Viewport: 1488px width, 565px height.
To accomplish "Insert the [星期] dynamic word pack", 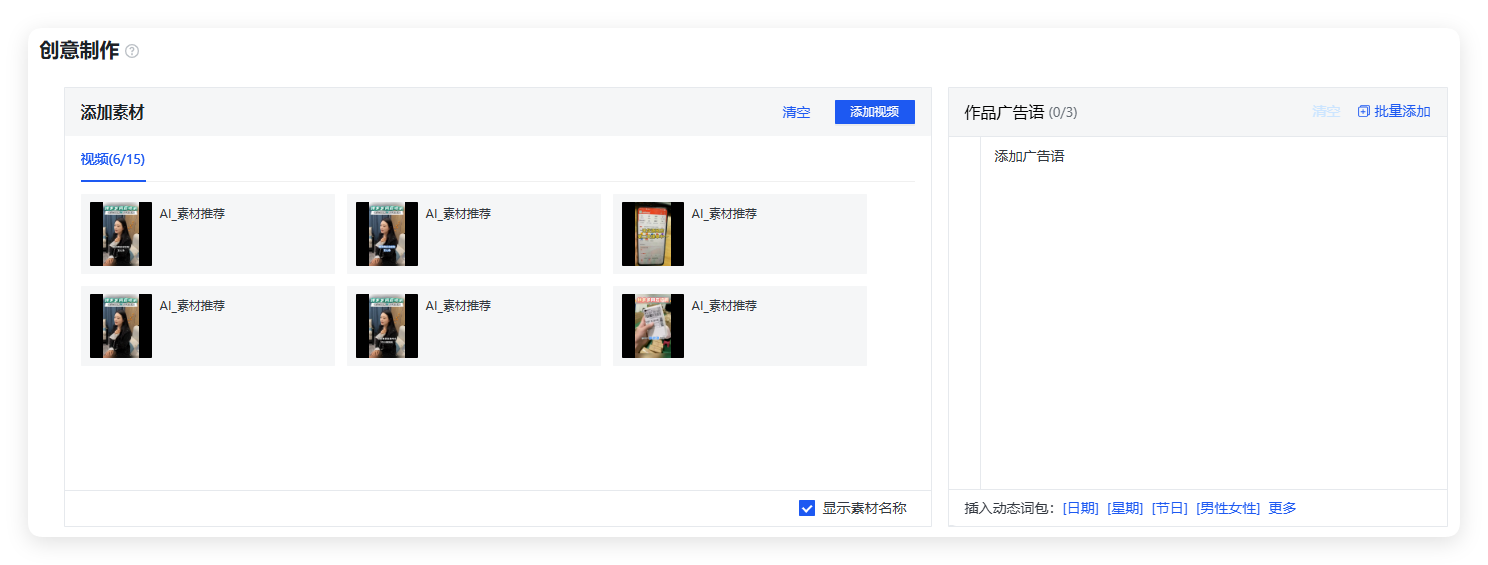I will [x=1124, y=508].
